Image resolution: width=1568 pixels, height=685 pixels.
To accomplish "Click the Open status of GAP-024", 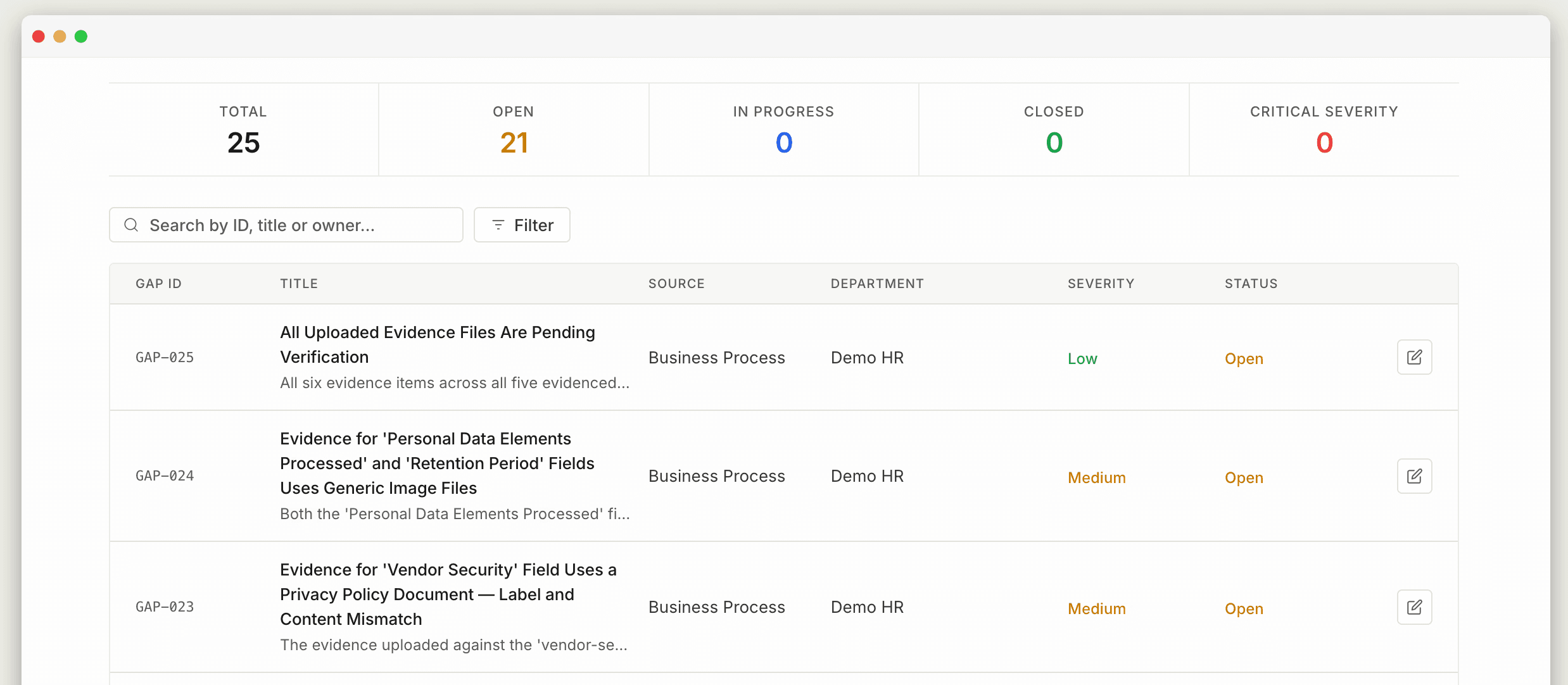I will 1244,478.
